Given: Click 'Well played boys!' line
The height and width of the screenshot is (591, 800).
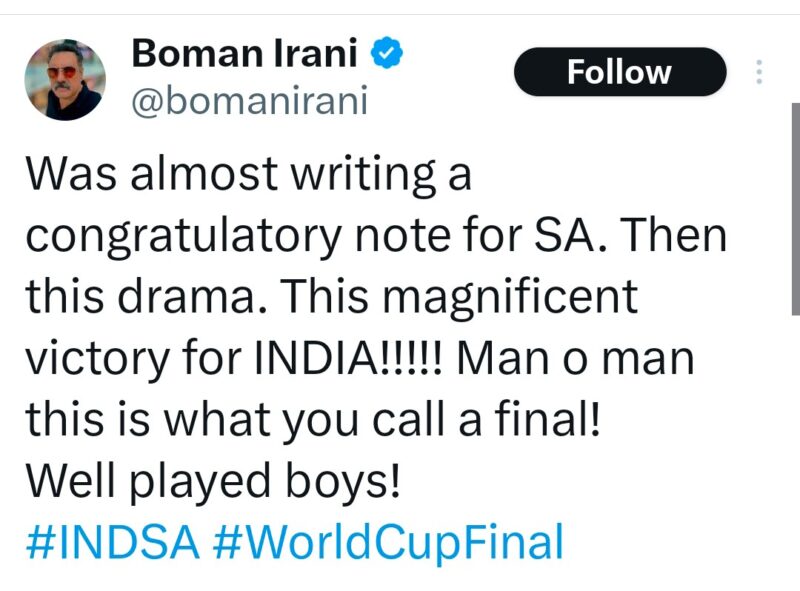Looking at the screenshot, I should pyautogui.click(x=213, y=482).
